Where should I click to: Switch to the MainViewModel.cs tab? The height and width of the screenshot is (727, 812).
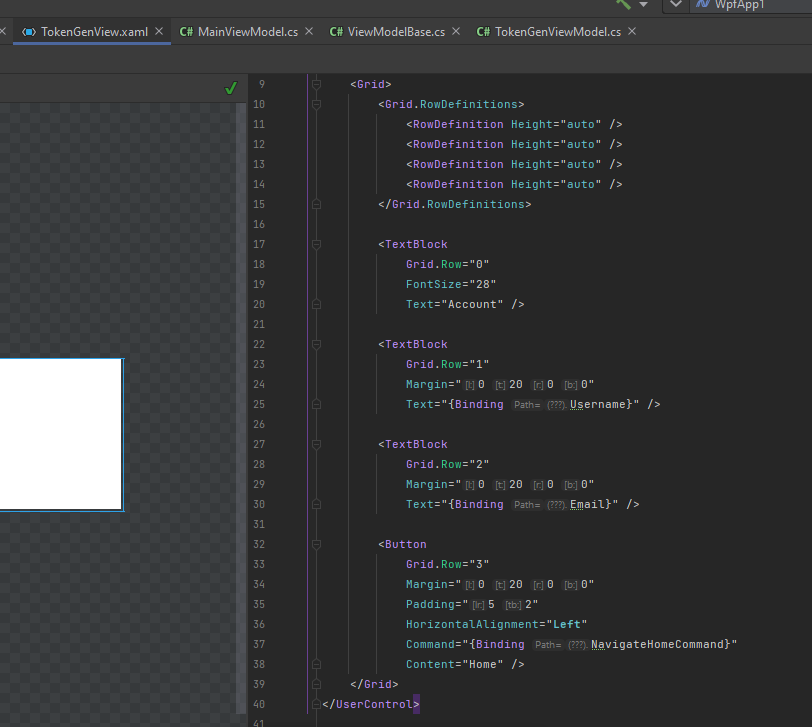point(247,32)
